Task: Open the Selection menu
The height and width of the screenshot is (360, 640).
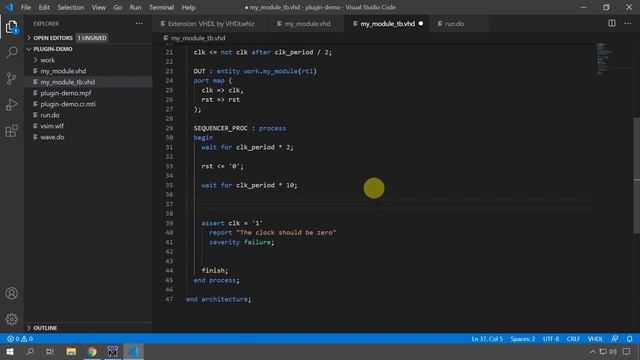Action: pos(71,7)
